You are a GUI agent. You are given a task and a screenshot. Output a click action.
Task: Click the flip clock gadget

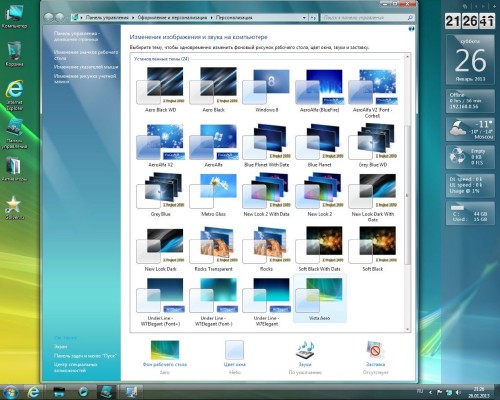point(470,21)
